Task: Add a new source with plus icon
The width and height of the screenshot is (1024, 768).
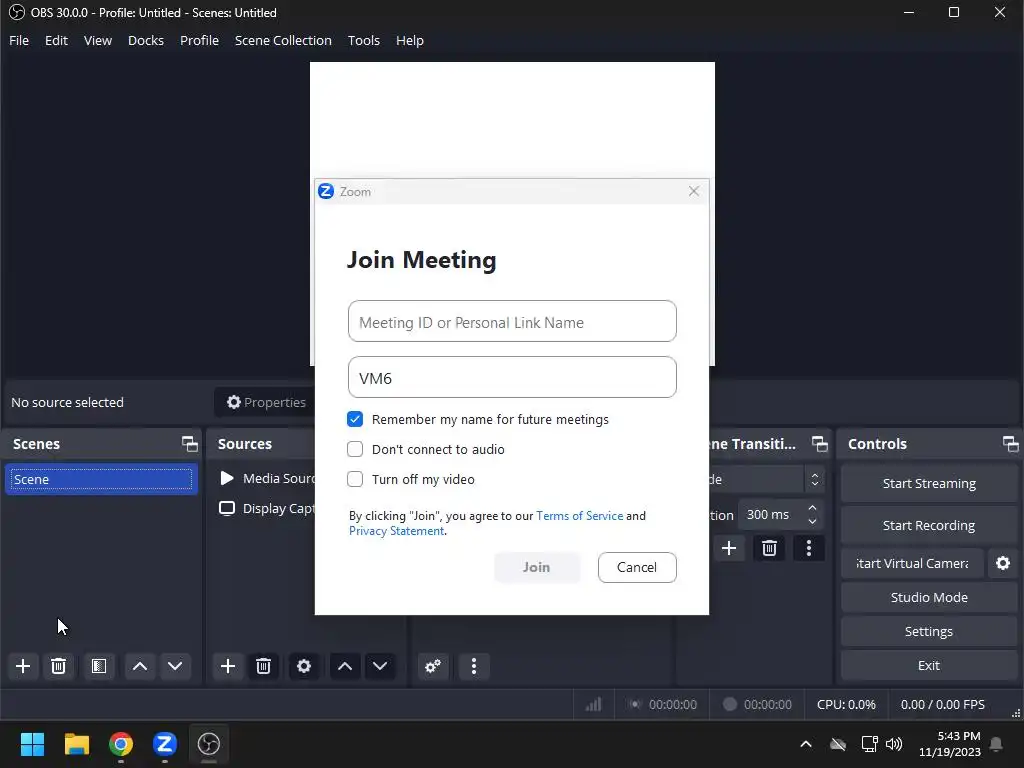Action: [x=228, y=666]
